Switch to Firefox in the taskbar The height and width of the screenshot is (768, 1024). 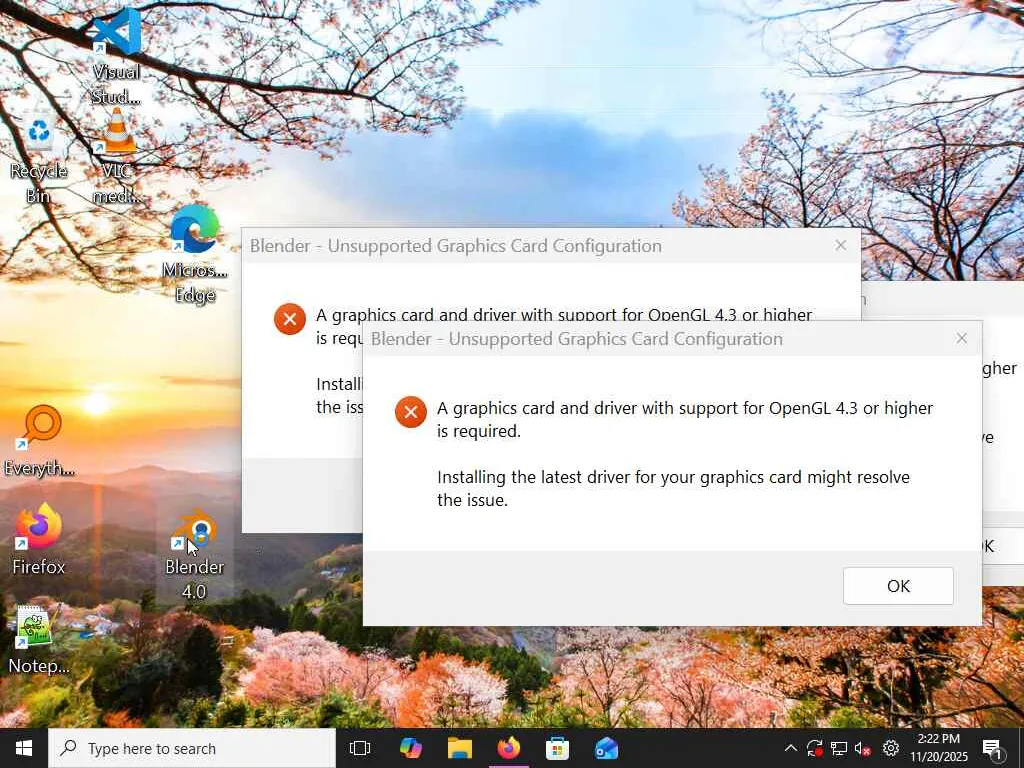coord(509,748)
